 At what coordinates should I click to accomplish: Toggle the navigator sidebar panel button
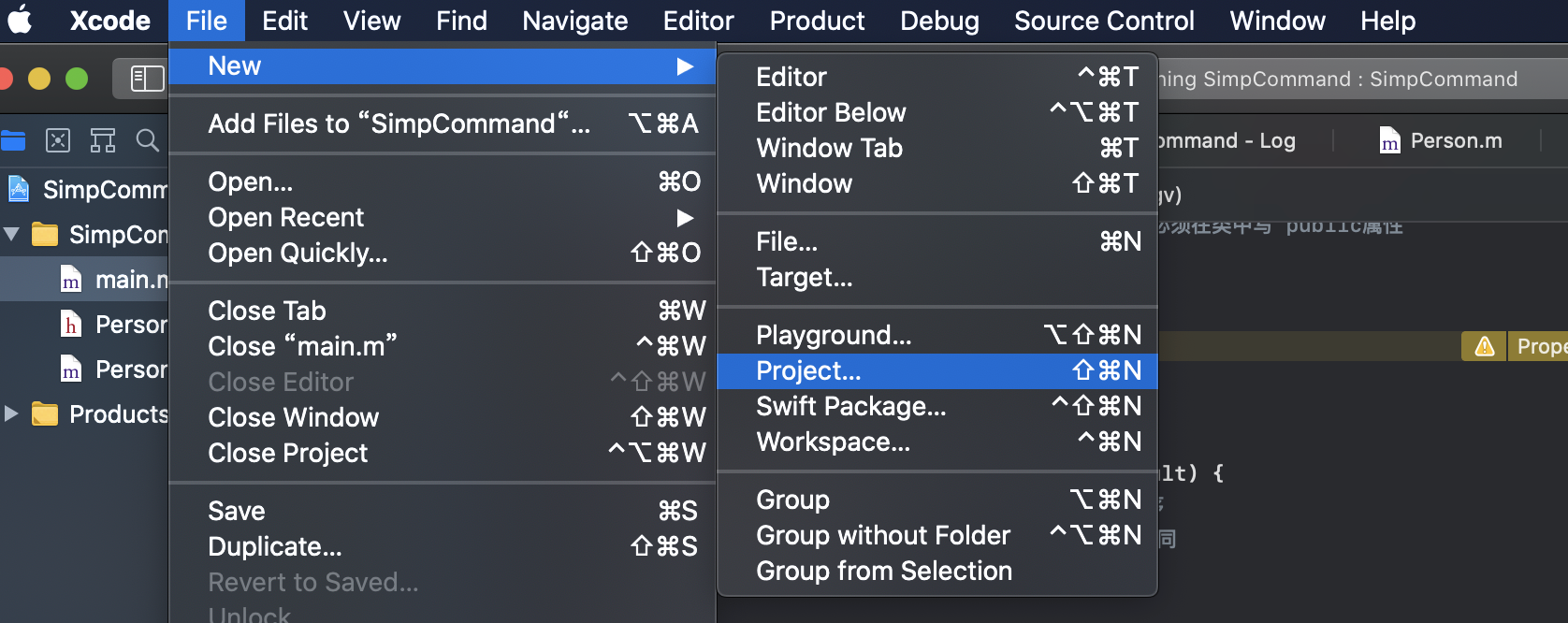click(146, 79)
